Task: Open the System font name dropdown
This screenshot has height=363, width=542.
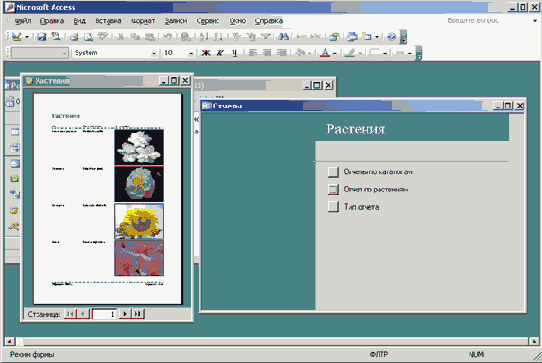Action: [x=154, y=53]
